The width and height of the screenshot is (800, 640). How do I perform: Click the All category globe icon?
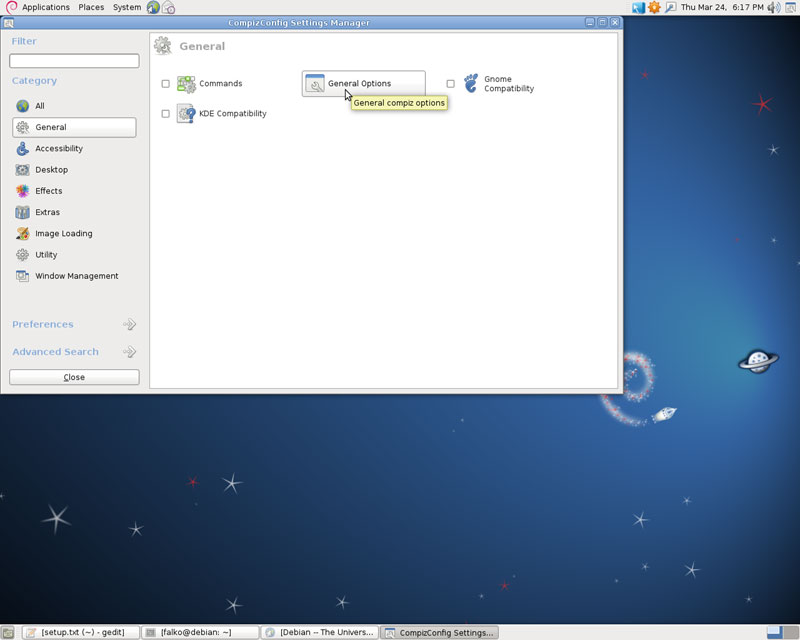tap(22, 106)
